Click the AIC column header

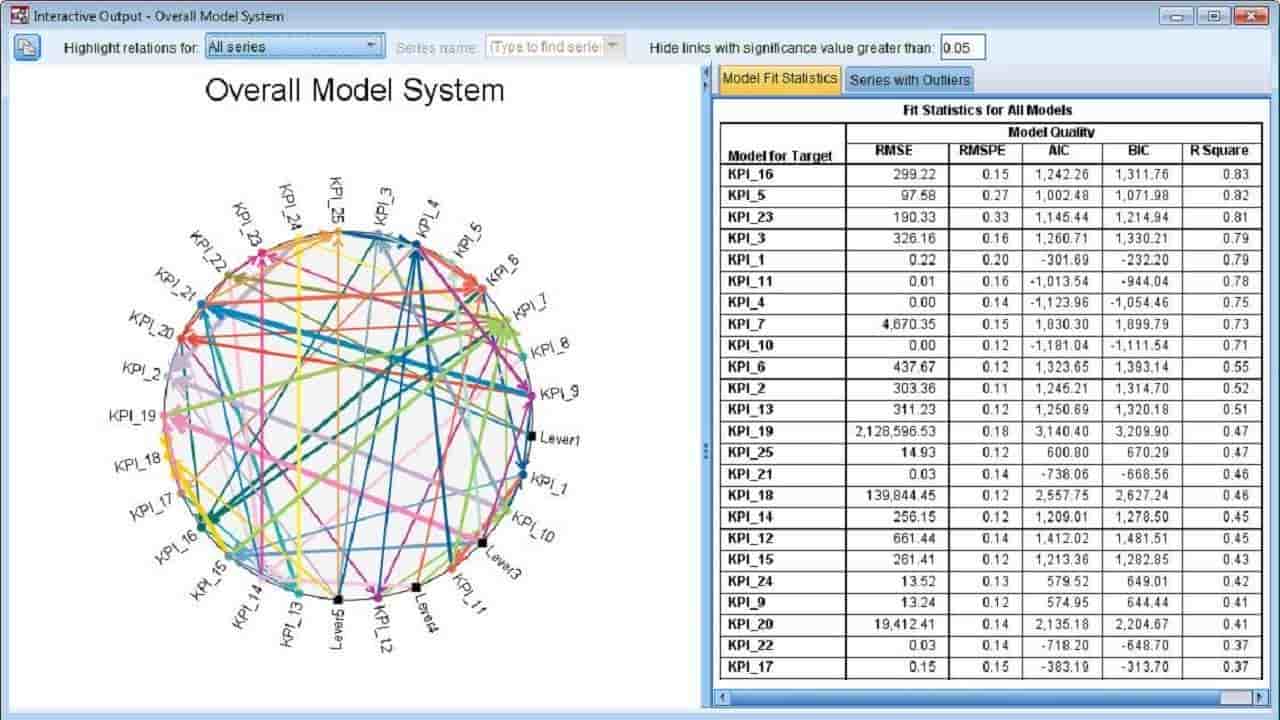click(1057, 150)
